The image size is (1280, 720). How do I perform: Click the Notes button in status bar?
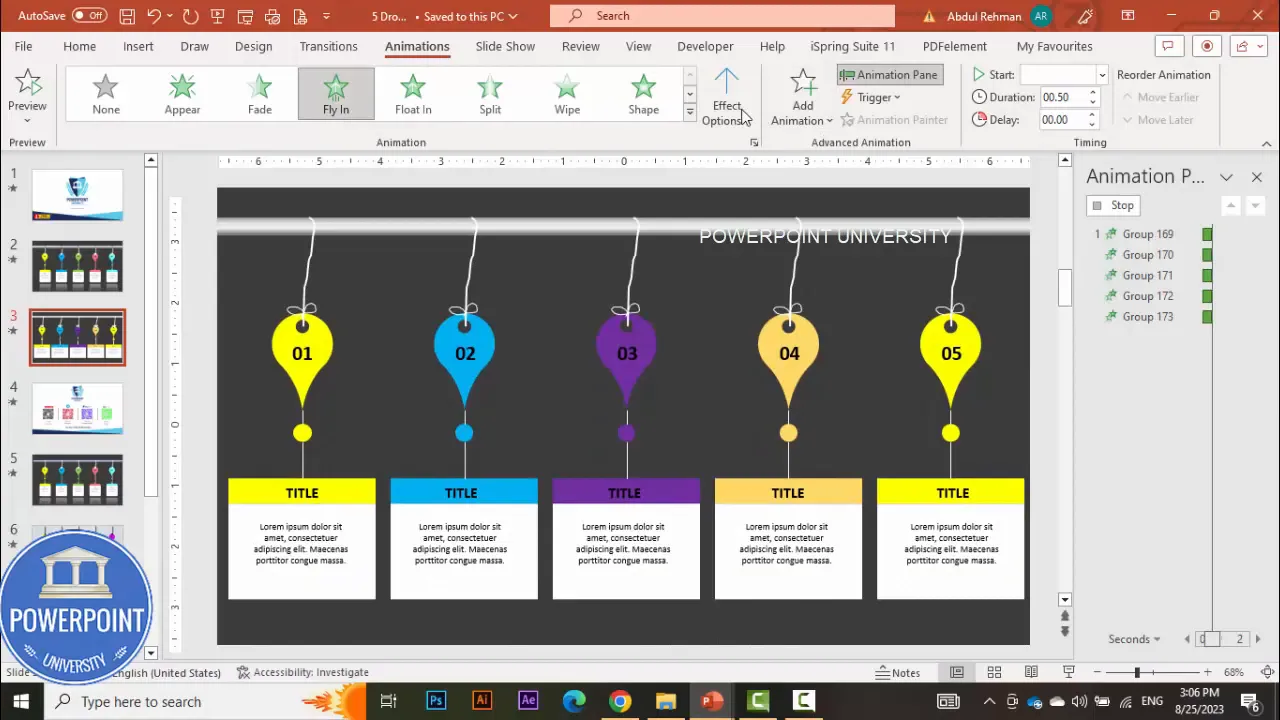pos(898,672)
